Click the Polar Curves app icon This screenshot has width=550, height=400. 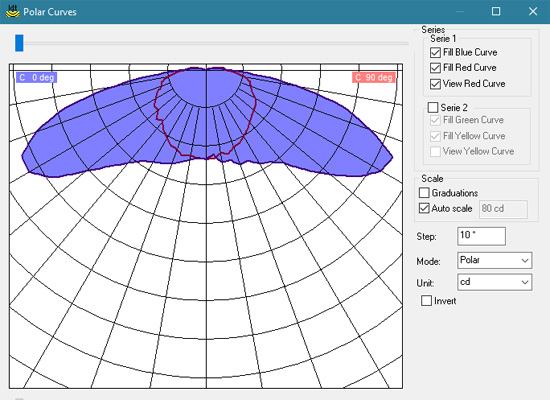point(13,12)
